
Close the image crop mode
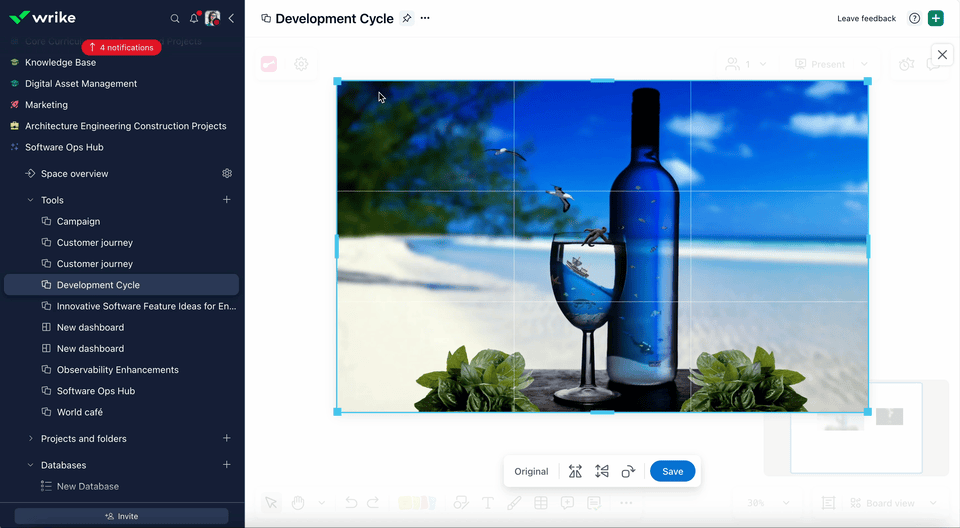pos(942,55)
